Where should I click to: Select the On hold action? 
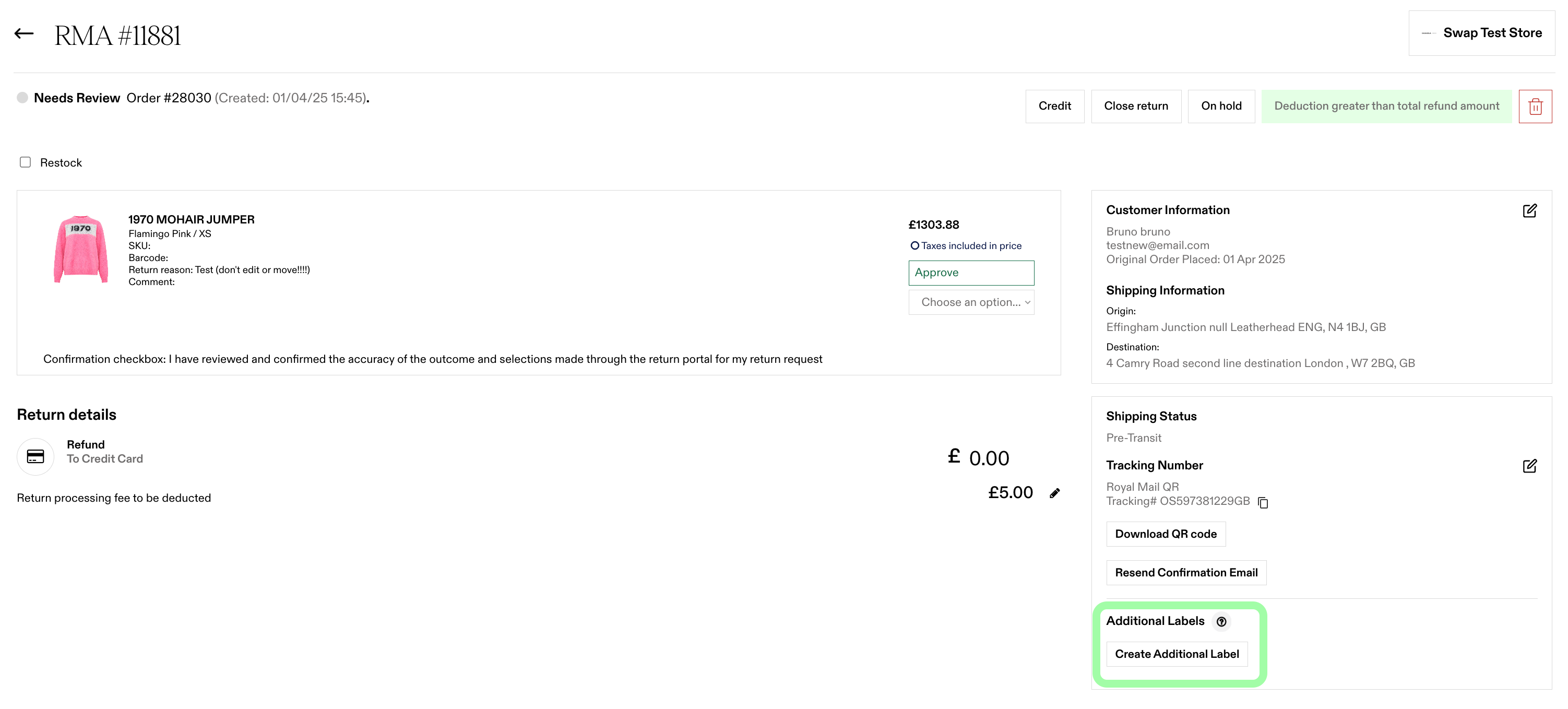coord(1220,107)
